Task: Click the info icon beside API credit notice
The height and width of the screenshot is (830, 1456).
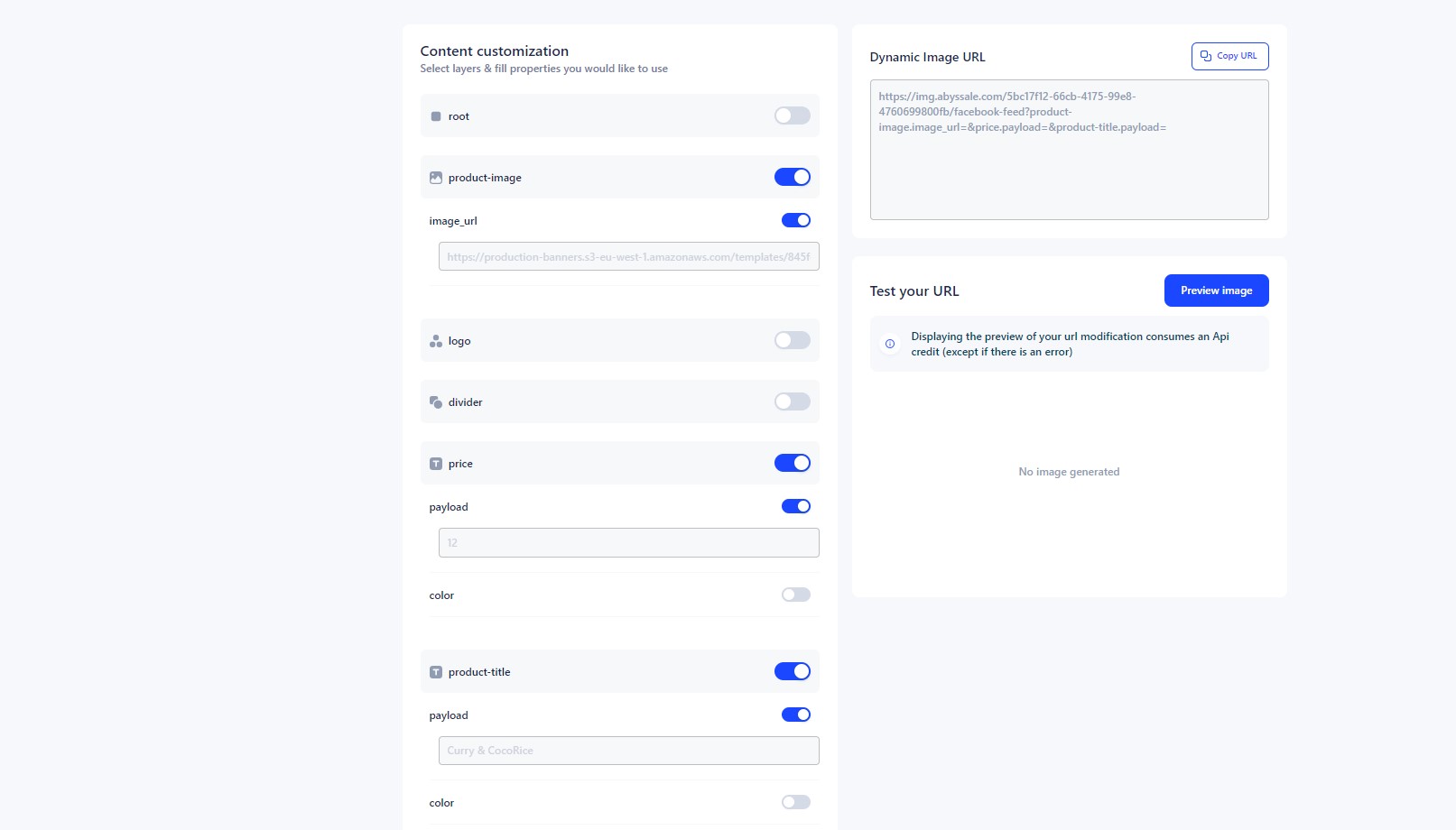Action: 890,344
